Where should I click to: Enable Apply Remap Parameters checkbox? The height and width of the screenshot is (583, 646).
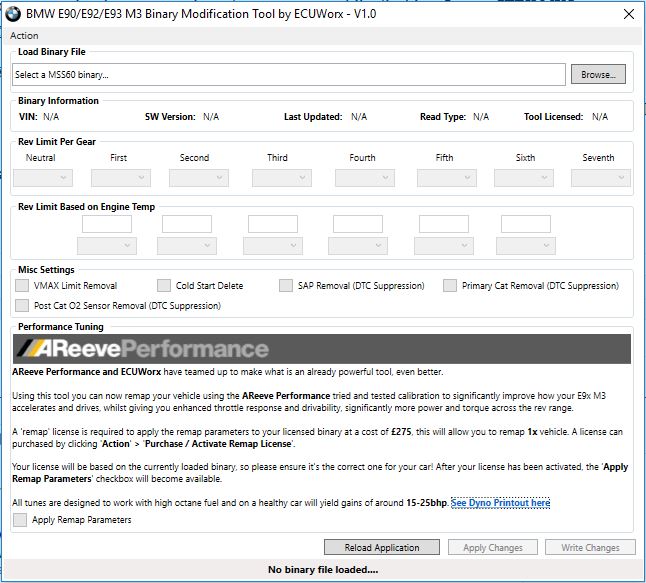(x=20, y=520)
